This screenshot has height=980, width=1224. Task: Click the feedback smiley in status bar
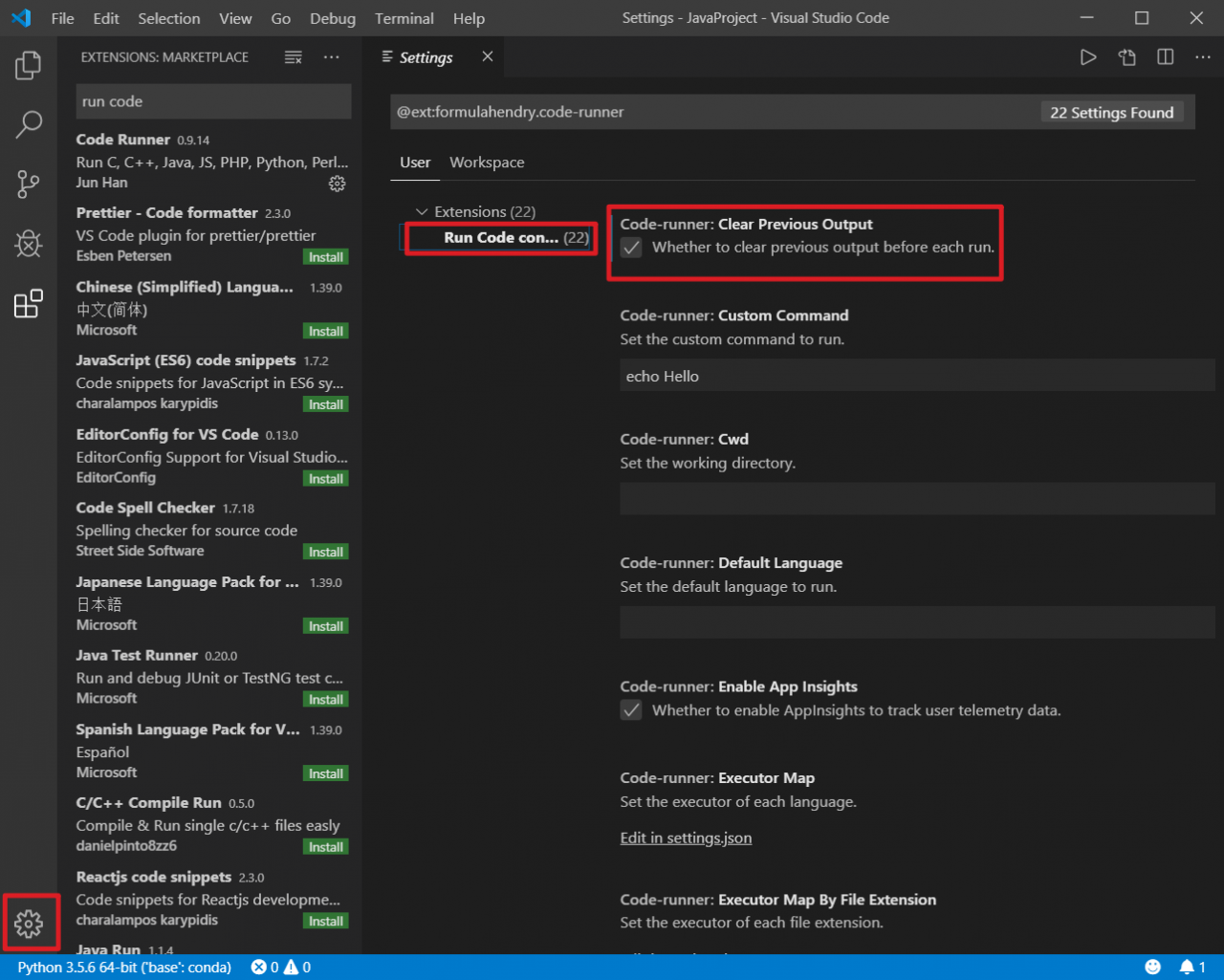(1153, 967)
